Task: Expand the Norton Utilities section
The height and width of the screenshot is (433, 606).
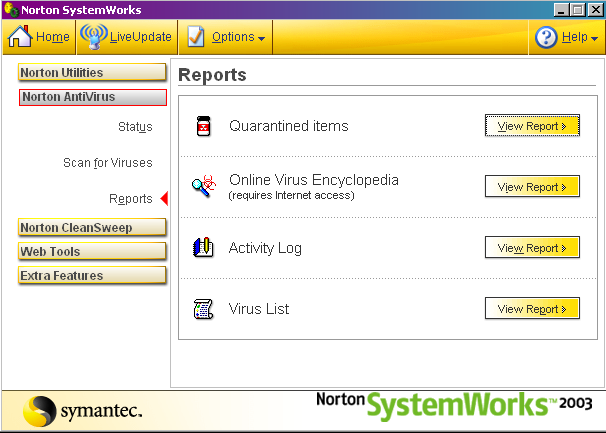Action: pos(92,72)
